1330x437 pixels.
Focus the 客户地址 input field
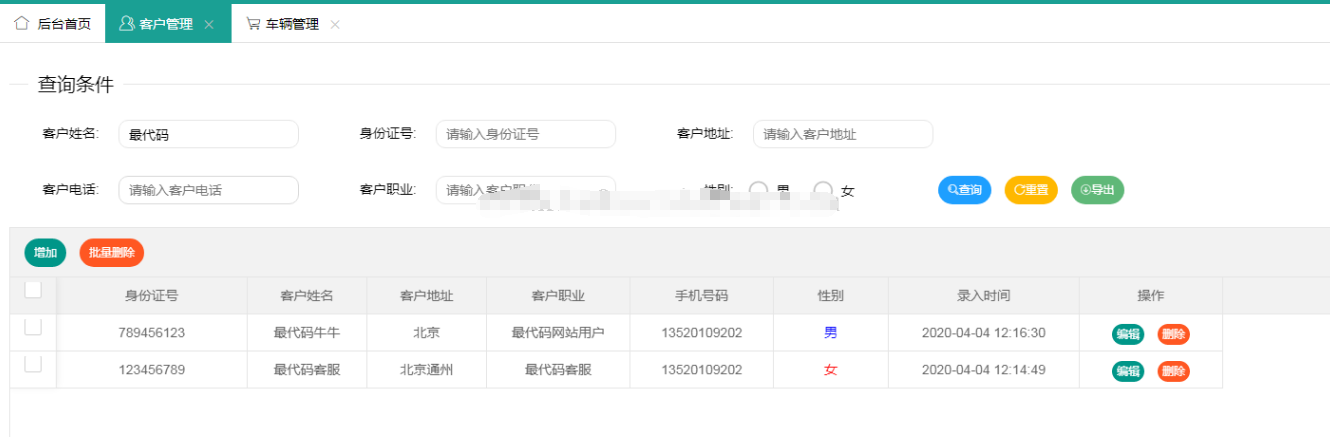843,134
